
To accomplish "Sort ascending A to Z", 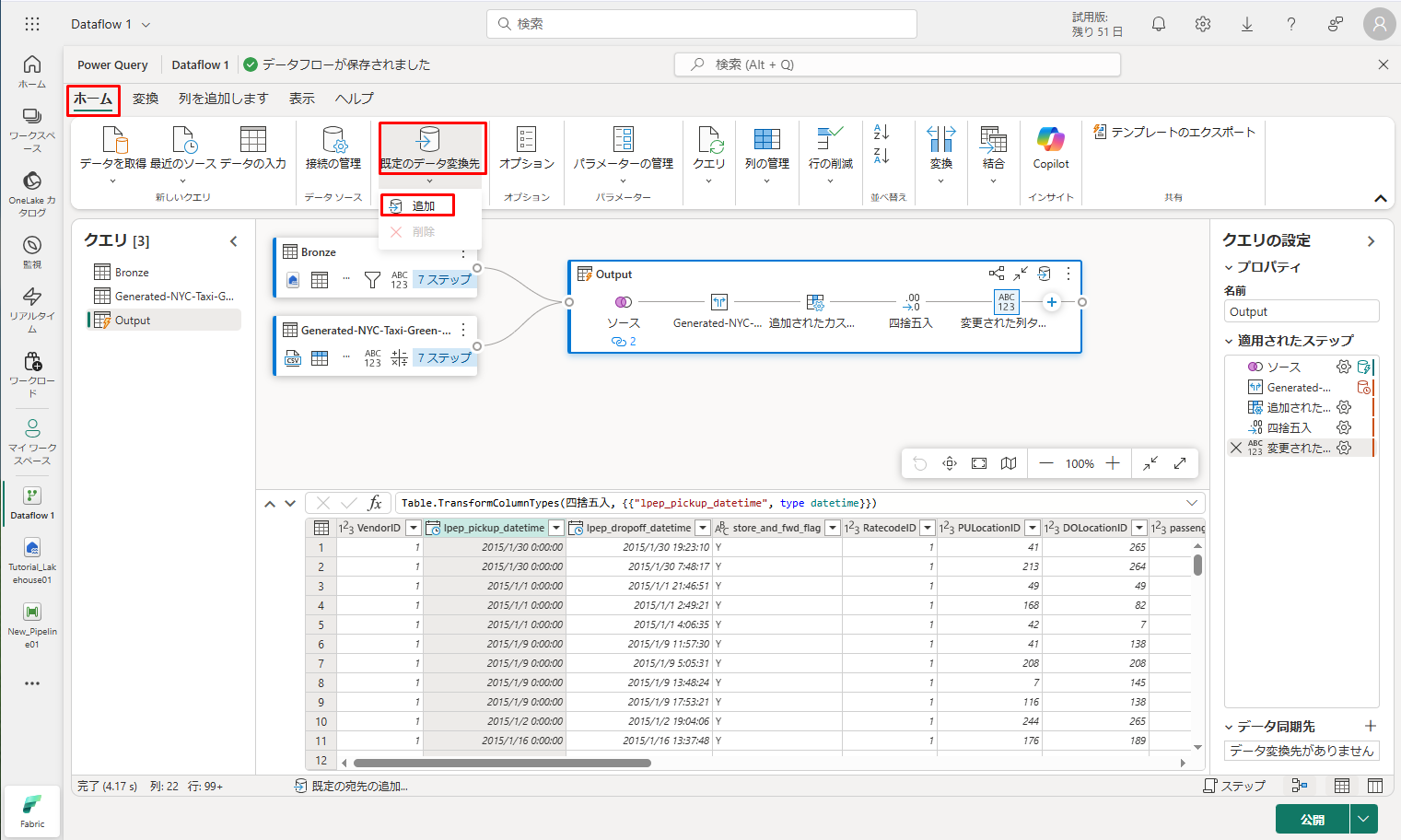I will coord(881,134).
